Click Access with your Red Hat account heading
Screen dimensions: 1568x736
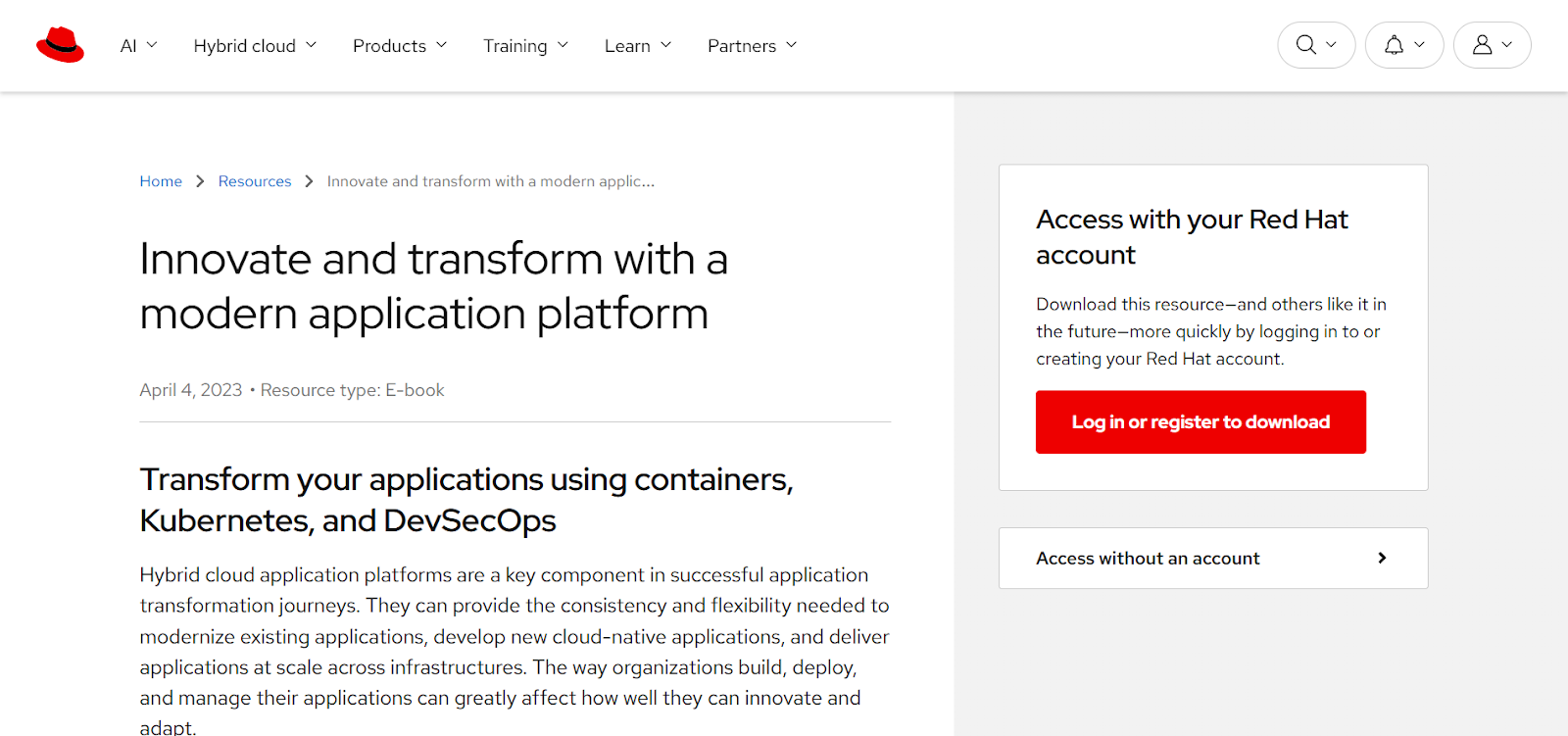pyautogui.click(x=1192, y=237)
